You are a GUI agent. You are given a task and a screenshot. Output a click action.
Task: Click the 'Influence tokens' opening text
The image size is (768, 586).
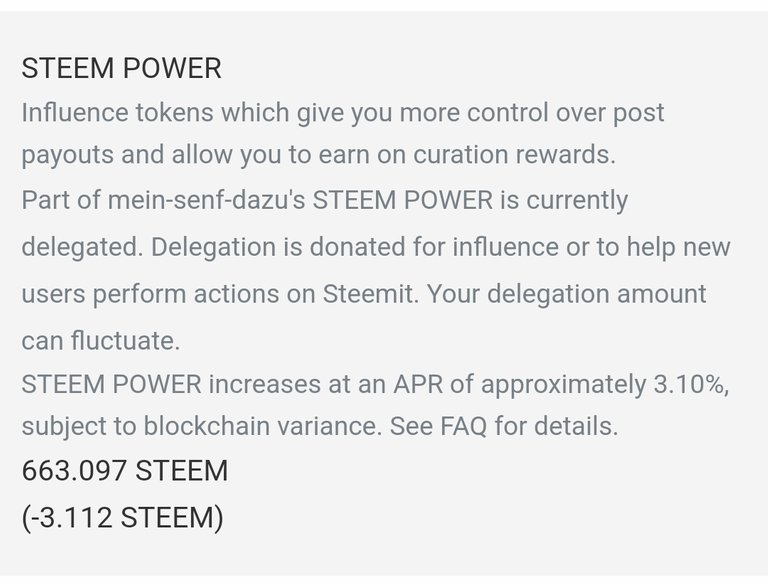click(x=118, y=113)
